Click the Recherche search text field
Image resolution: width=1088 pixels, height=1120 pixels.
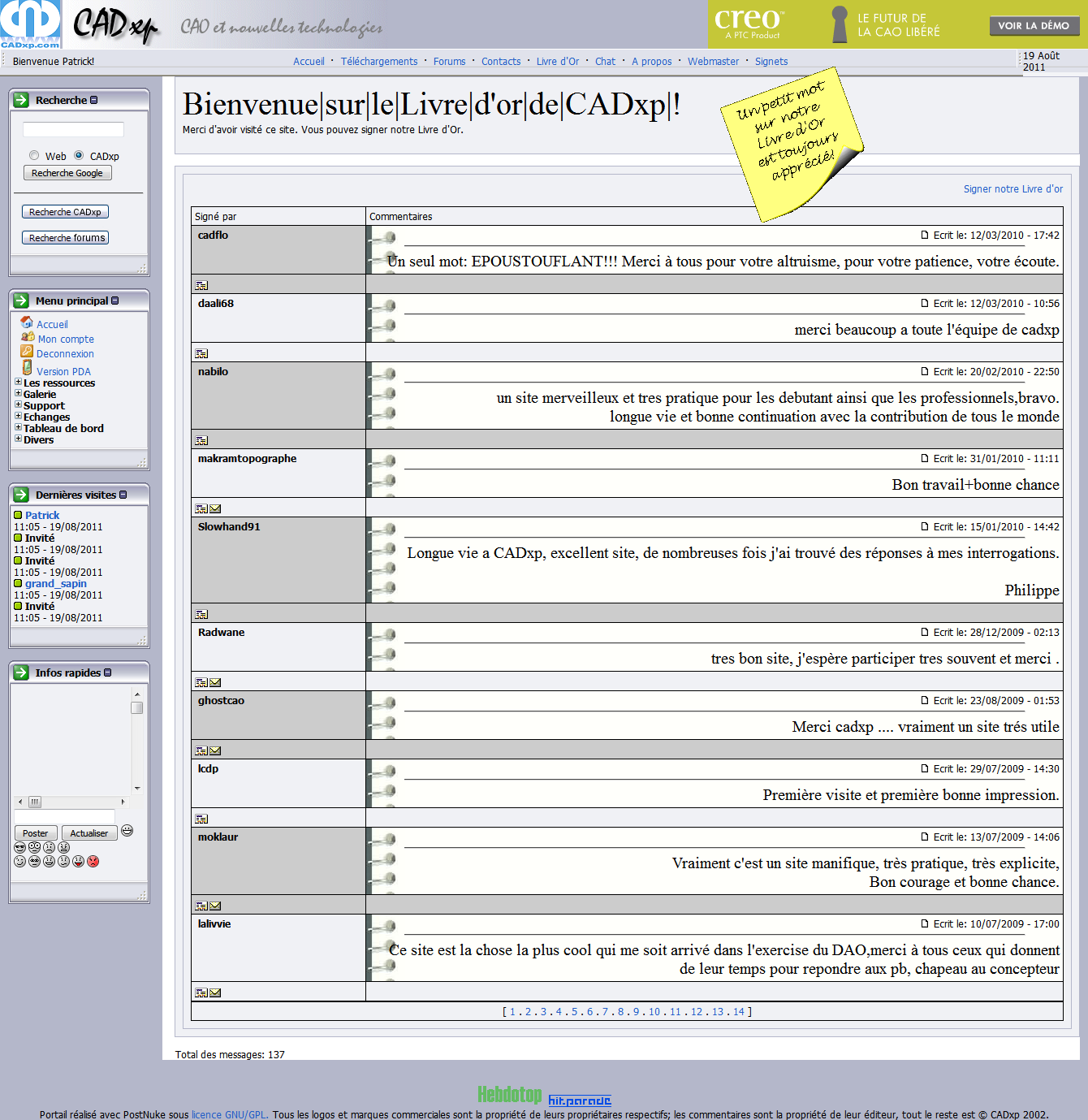coord(73,130)
